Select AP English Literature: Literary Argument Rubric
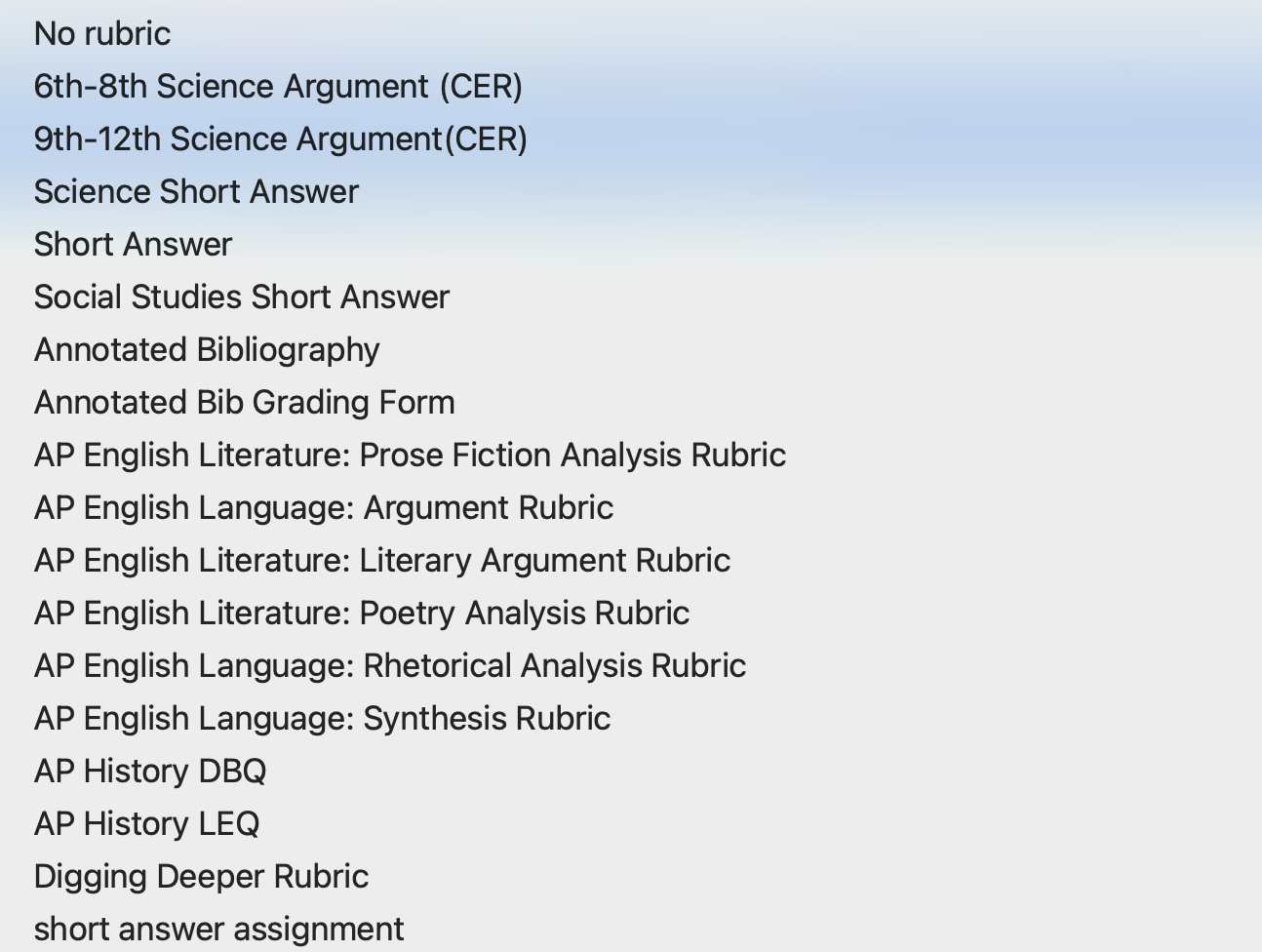This screenshot has width=1262, height=952. click(x=382, y=560)
